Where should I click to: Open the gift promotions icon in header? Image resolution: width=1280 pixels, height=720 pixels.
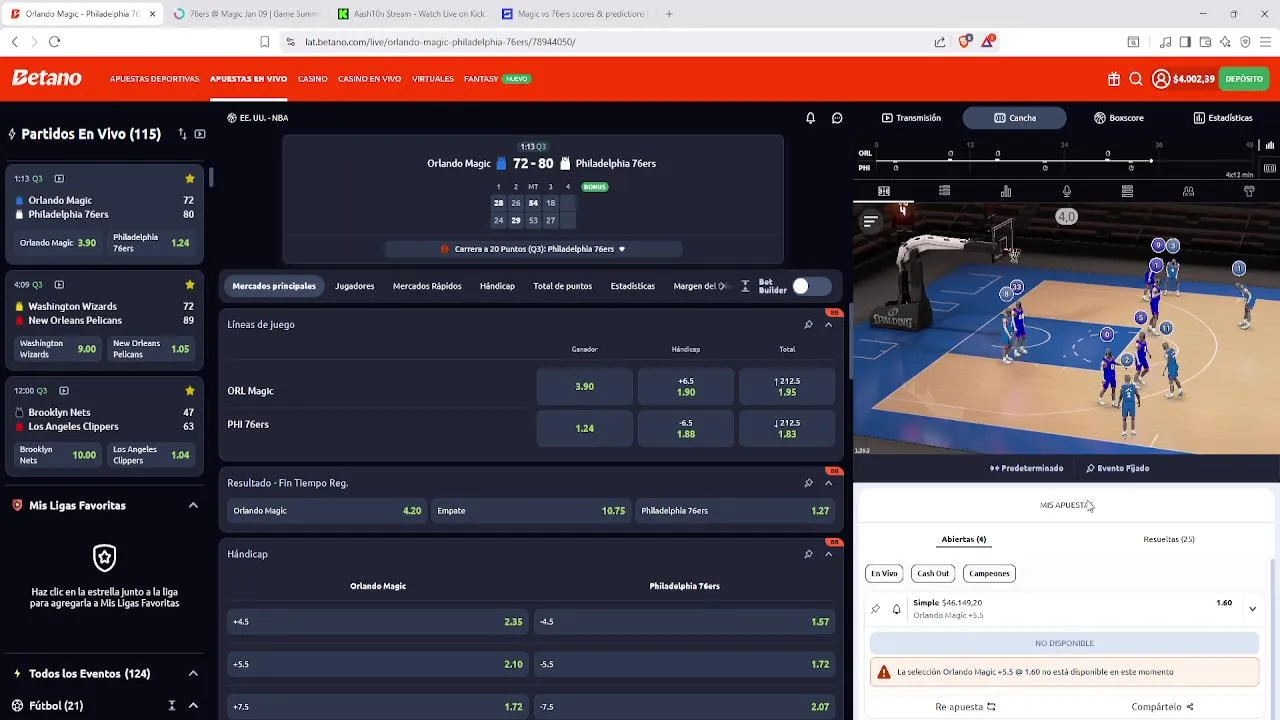[x=1114, y=79]
